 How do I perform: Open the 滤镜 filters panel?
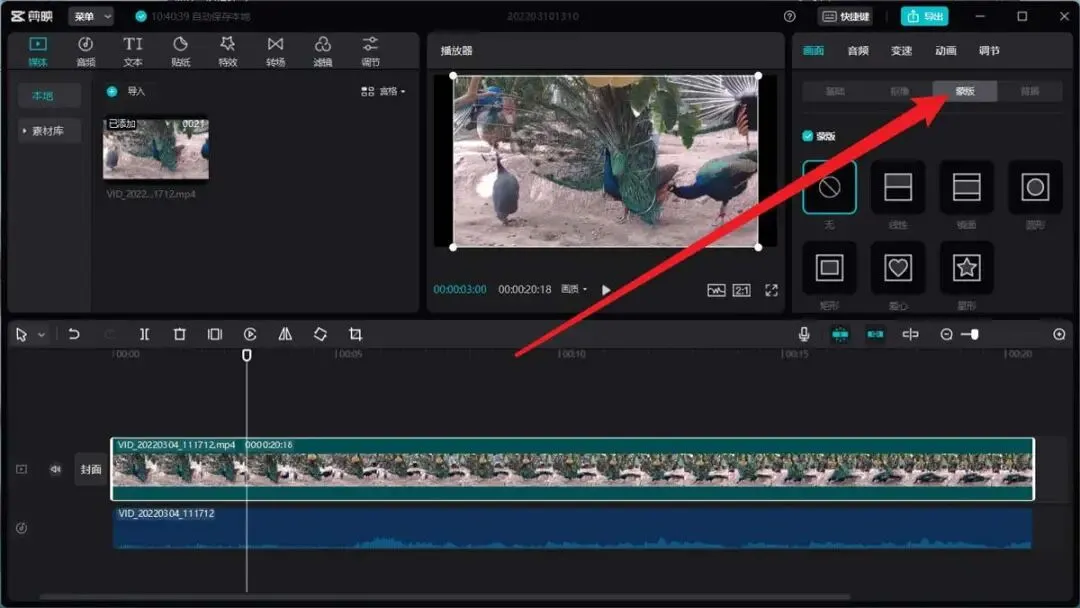[322, 52]
